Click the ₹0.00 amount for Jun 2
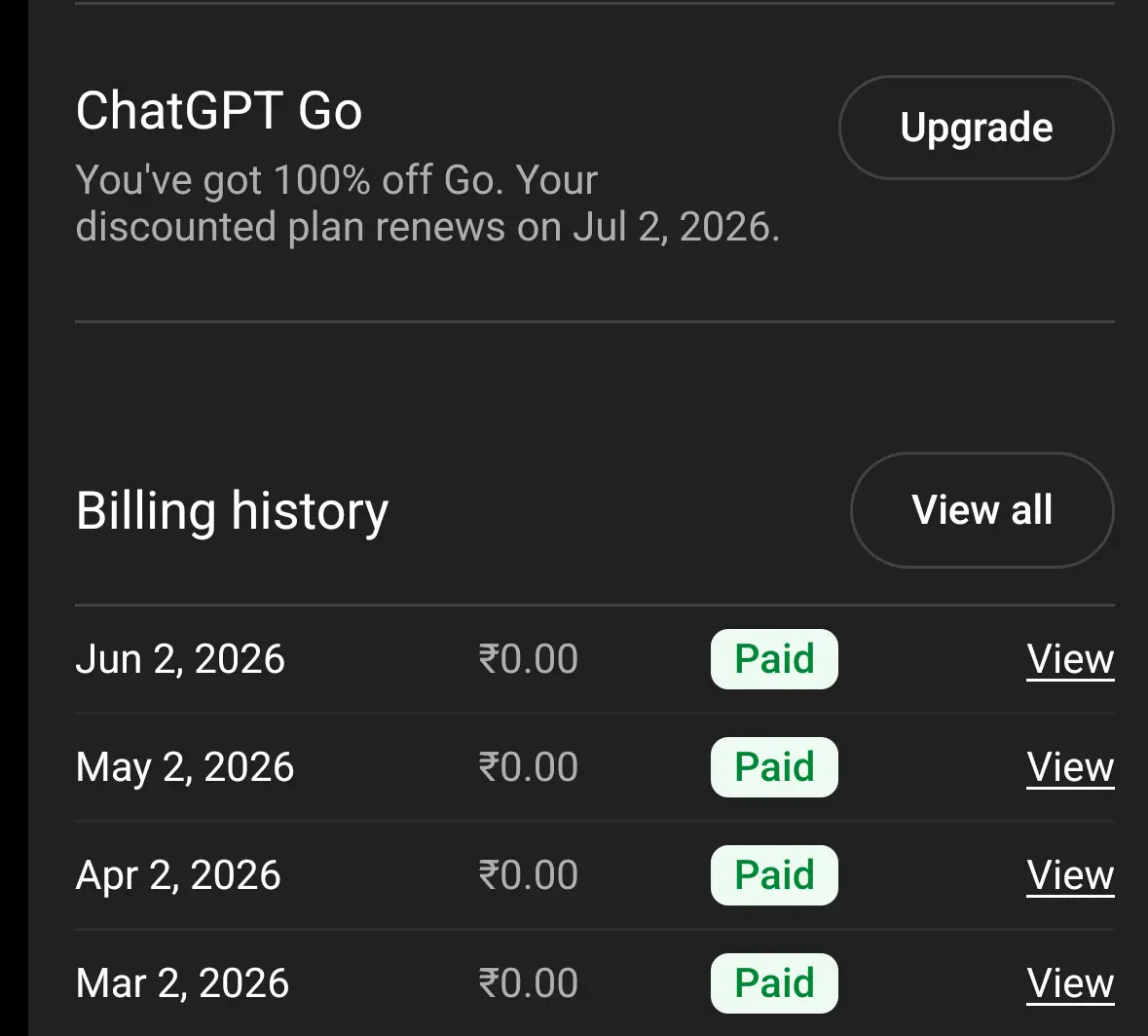 (x=528, y=659)
